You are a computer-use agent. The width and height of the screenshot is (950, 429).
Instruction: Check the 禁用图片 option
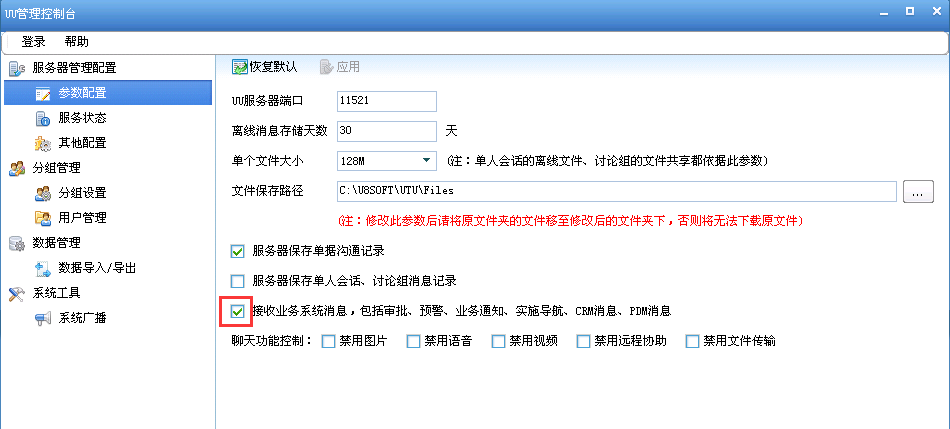[x=328, y=342]
